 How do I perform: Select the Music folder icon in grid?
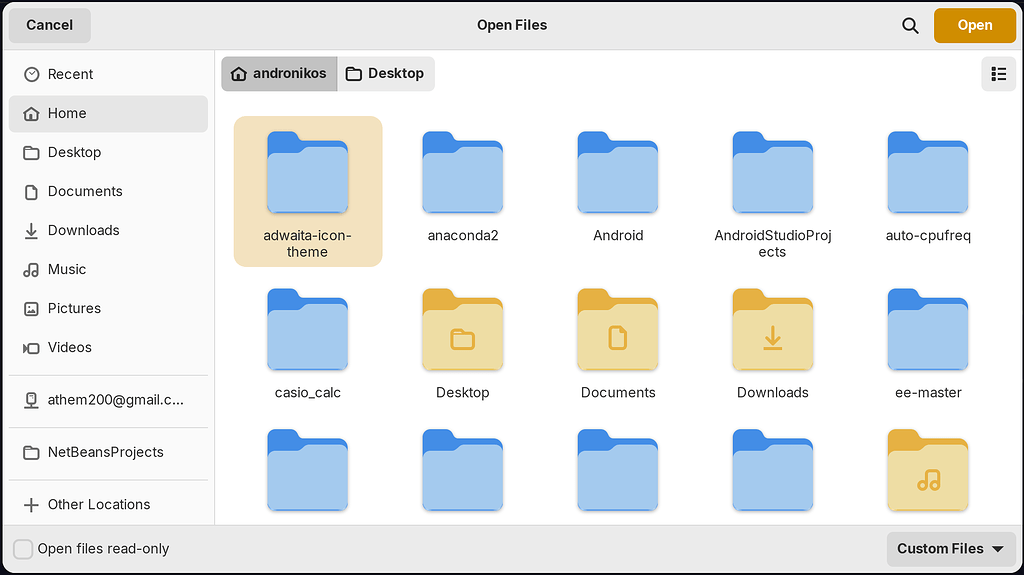(x=928, y=470)
